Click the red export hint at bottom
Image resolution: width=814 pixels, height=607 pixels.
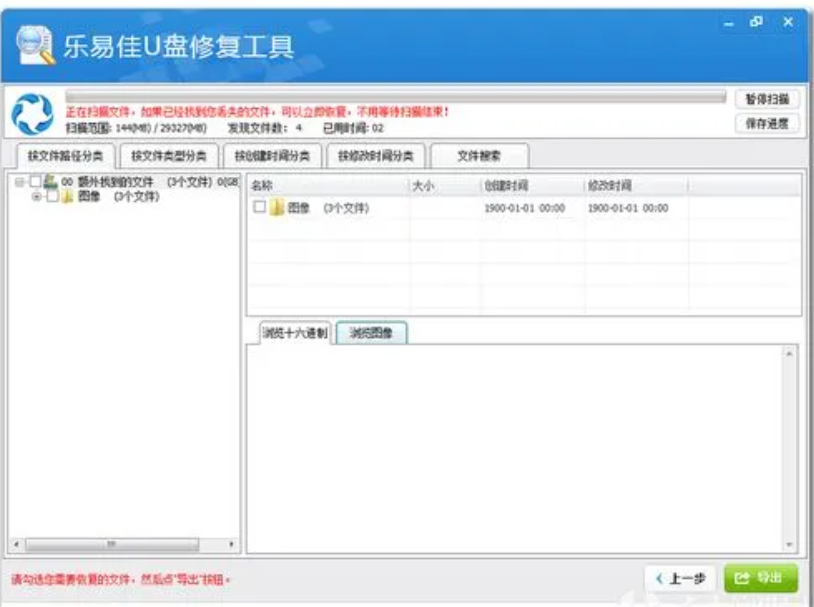pos(120,579)
